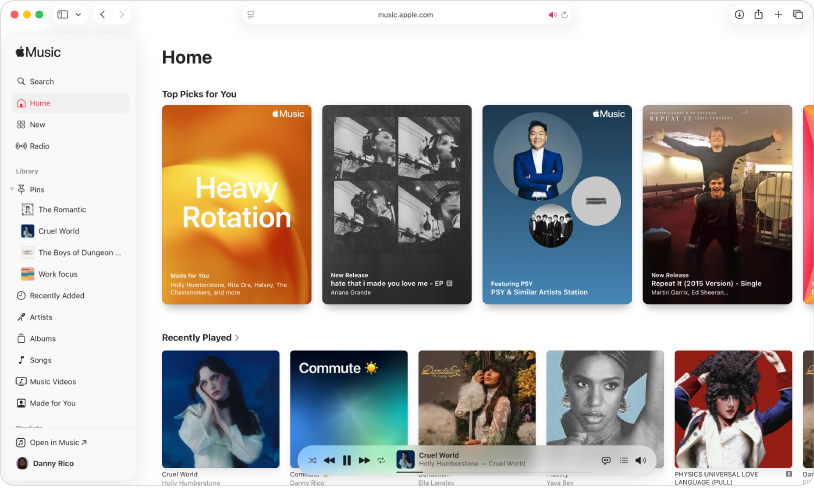Skip to next track
This screenshot has width=814, height=488.
364,460
